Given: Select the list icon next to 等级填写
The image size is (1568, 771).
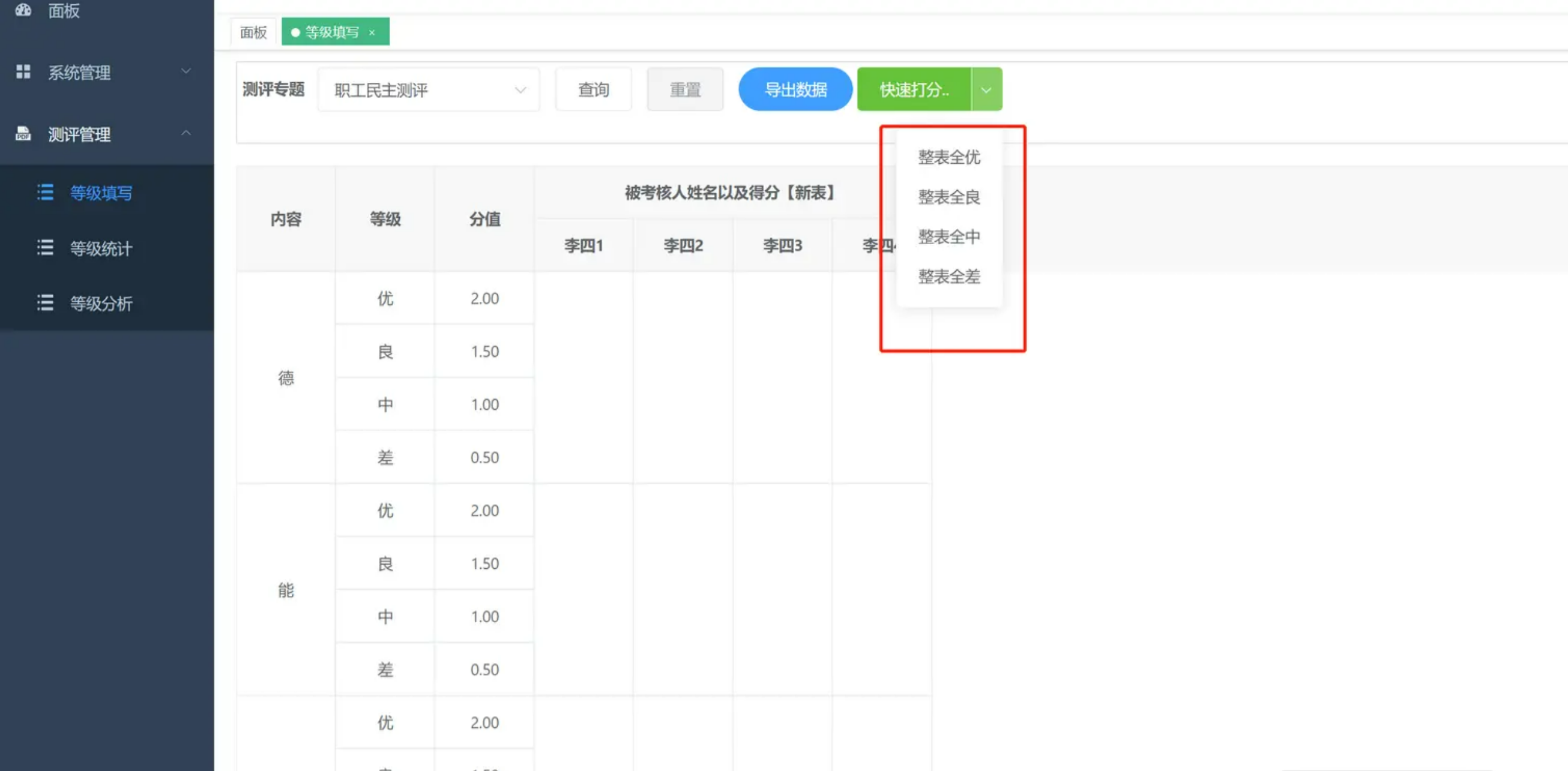Looking at the screenshot, I should coord(45,193).
